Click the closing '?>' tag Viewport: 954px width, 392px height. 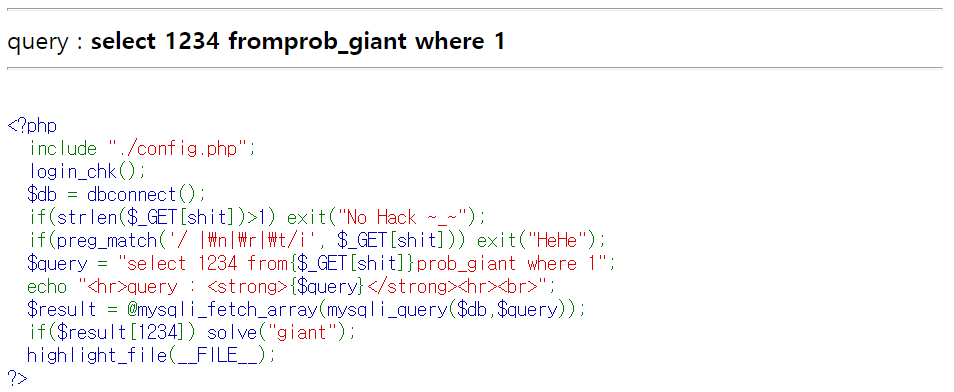pyautogui.click(x=18, y=377)
